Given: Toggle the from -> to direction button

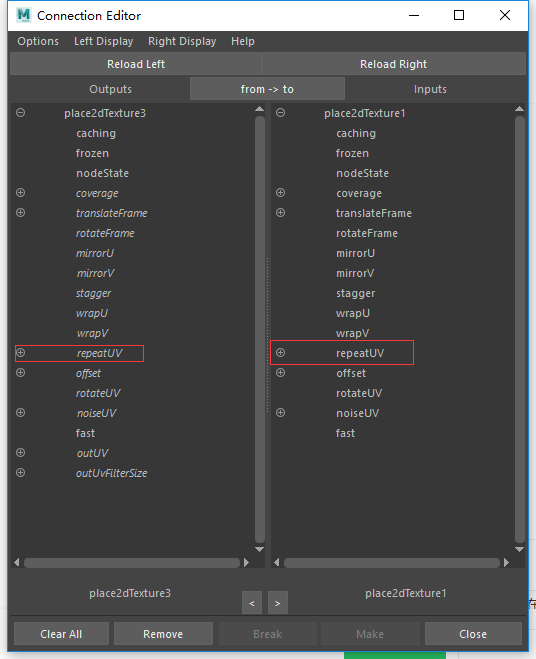Looking at the screenshot, I should point(267,89).
